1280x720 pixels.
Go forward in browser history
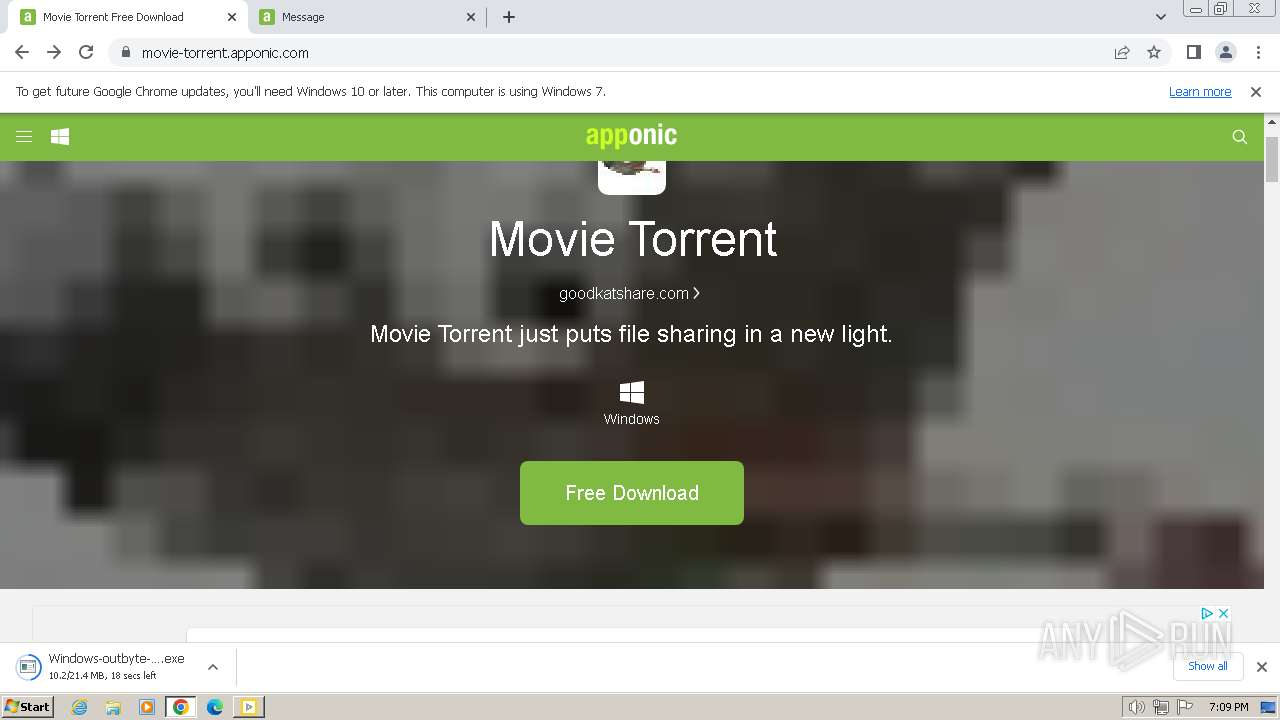(54, 52)
